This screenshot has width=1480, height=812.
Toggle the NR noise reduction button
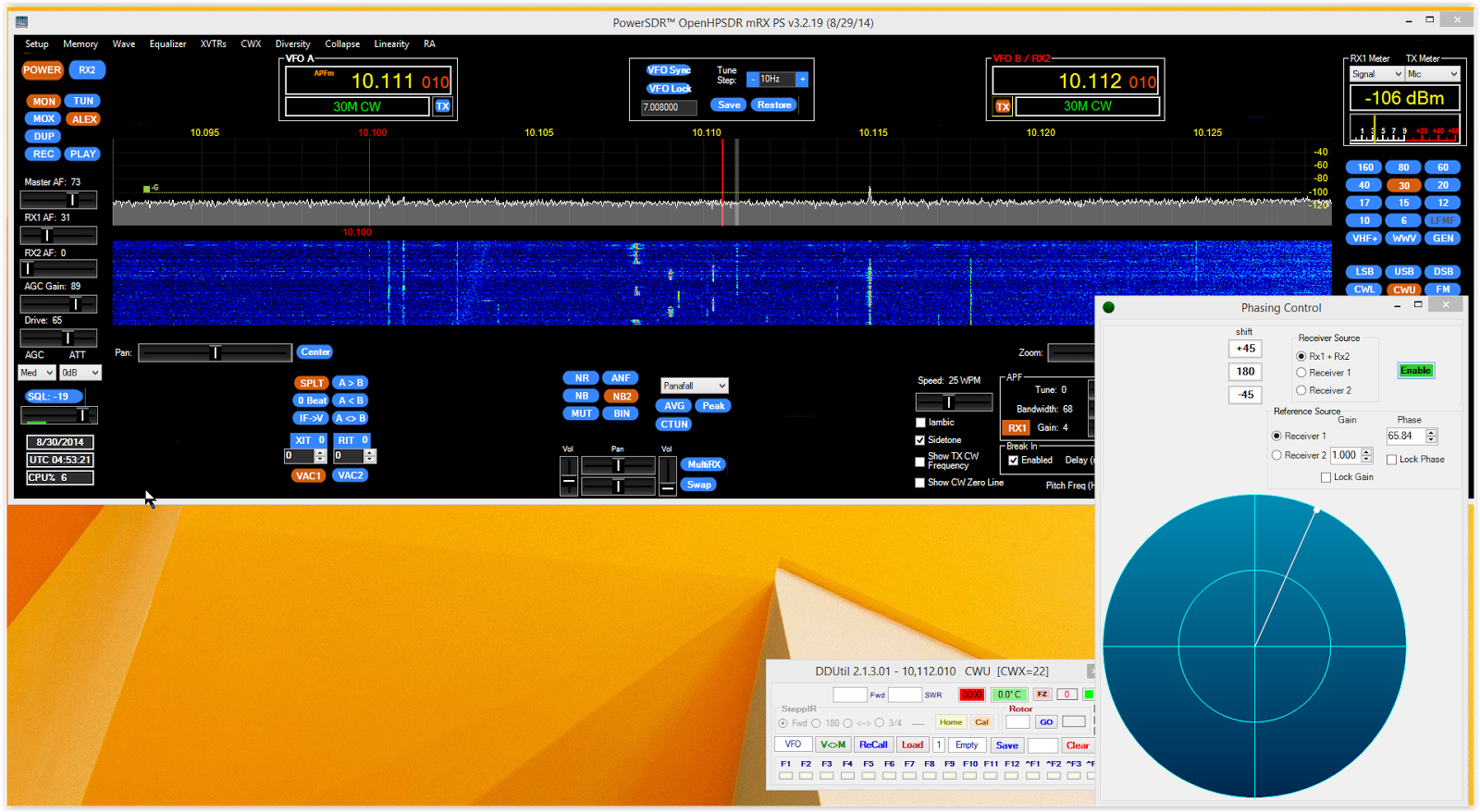point(581,378)
